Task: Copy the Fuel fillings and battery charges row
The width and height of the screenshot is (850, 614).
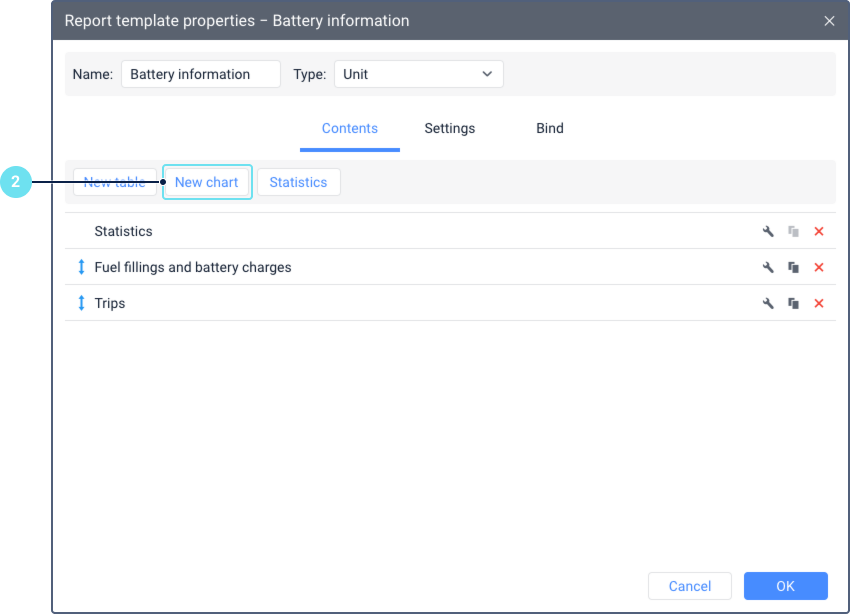Action: point(793,268)
